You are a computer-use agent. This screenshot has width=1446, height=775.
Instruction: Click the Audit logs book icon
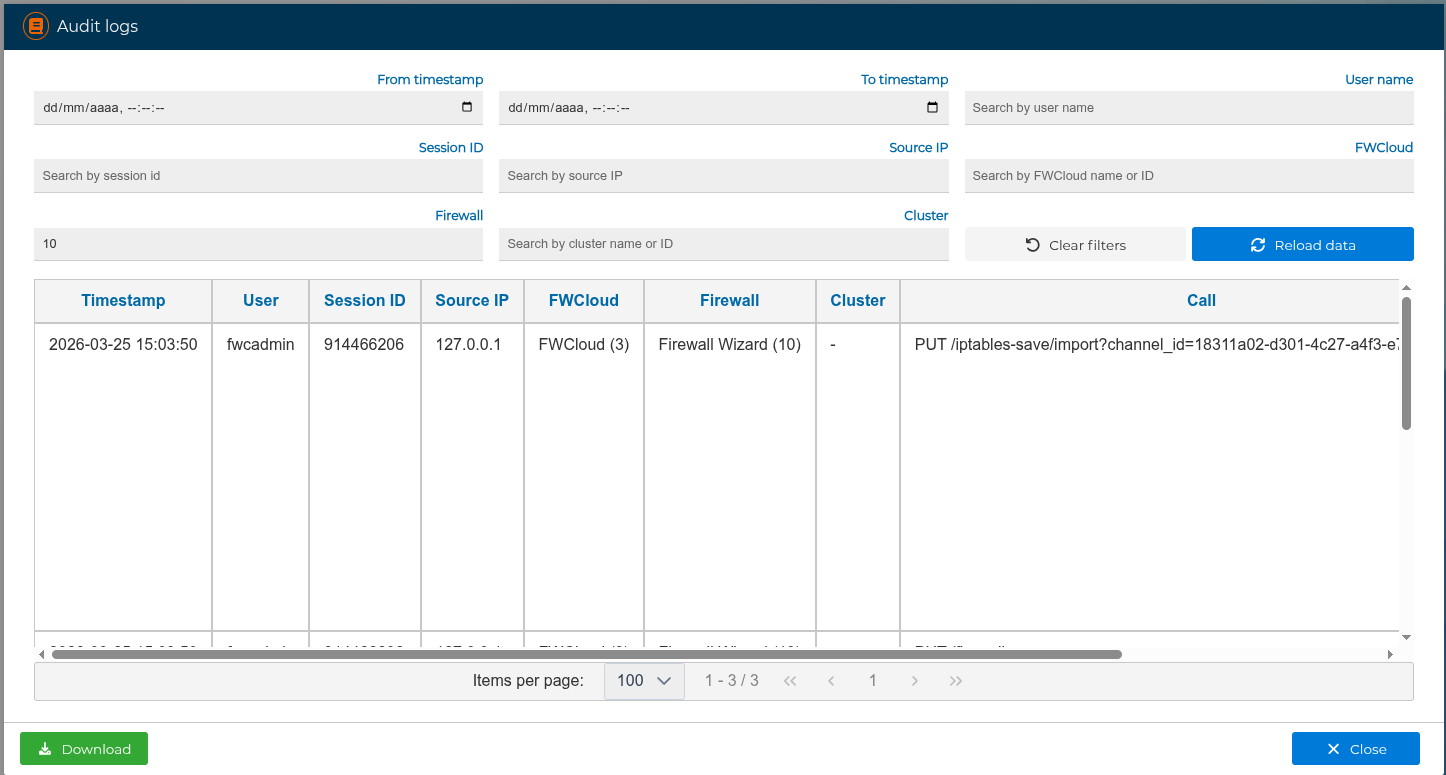[x=36, y=26]
